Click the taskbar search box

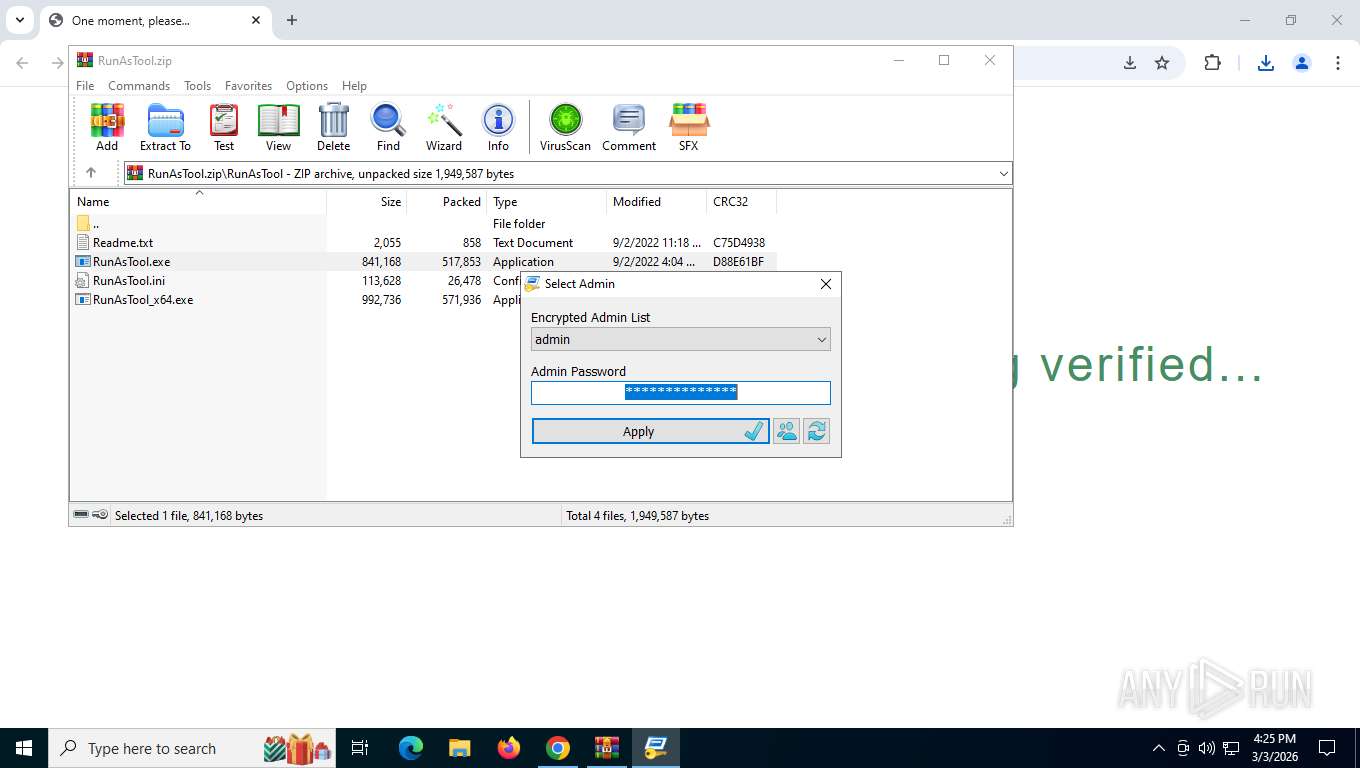(193, 748)
